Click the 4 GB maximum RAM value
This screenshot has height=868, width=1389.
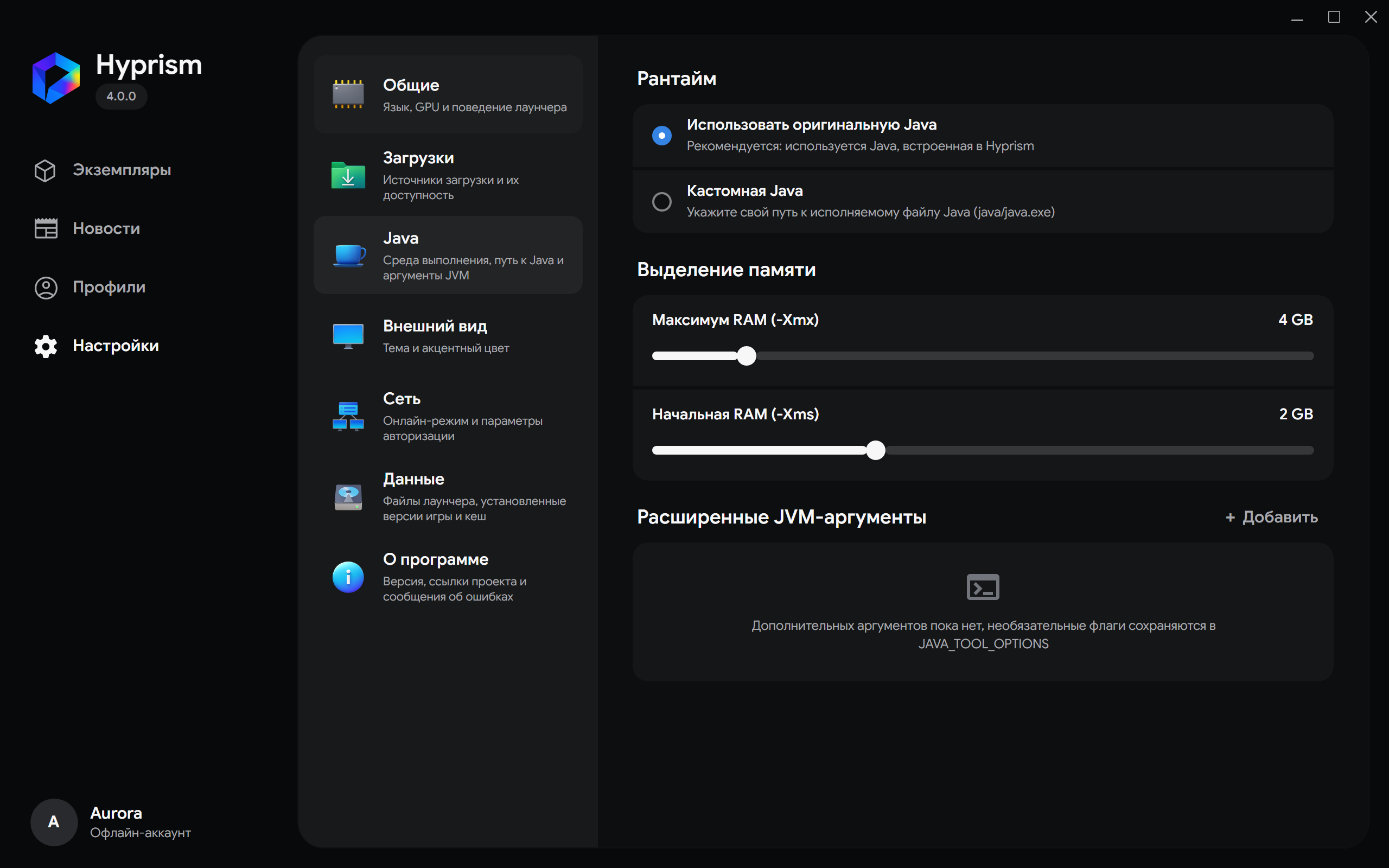tap(1296, 320)
